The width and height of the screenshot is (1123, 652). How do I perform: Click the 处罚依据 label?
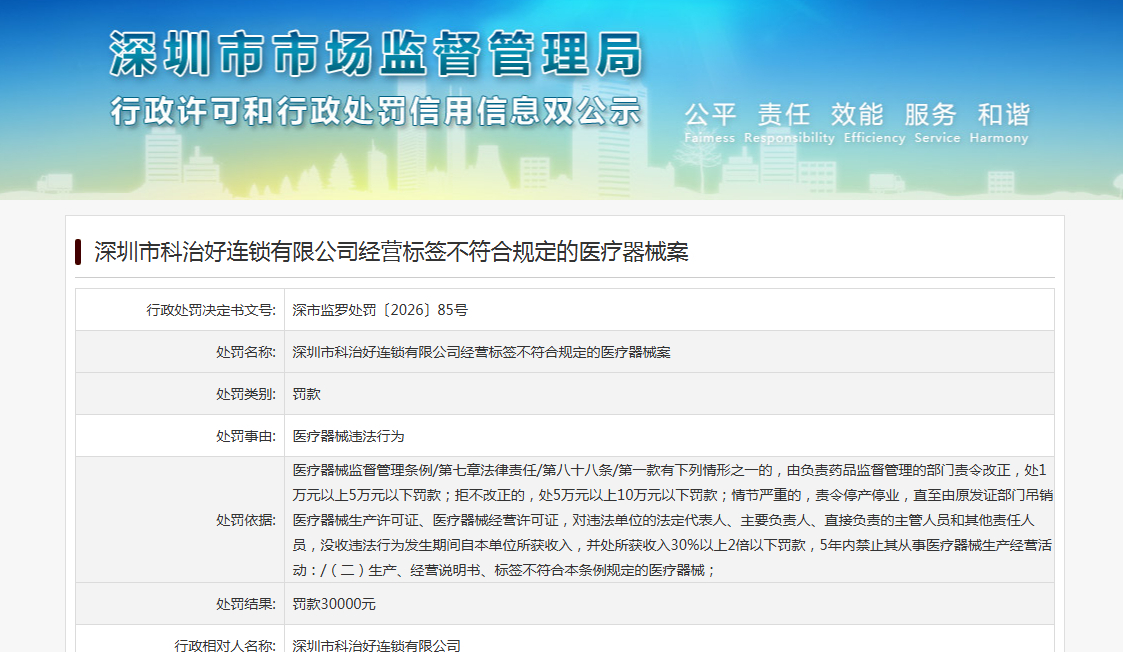click(x=246, y=520)
